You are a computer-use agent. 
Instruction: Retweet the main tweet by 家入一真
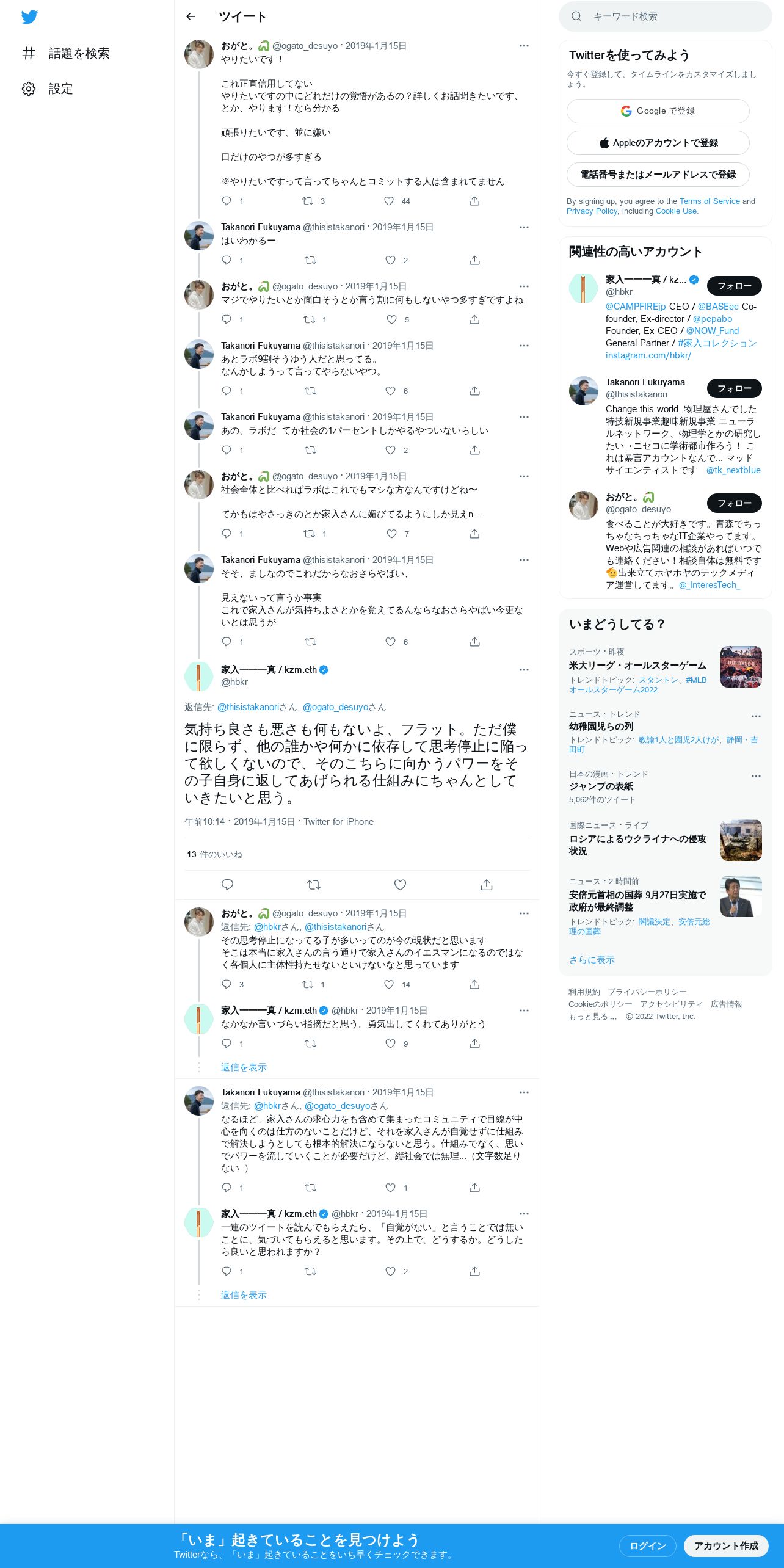pos(314,885)
